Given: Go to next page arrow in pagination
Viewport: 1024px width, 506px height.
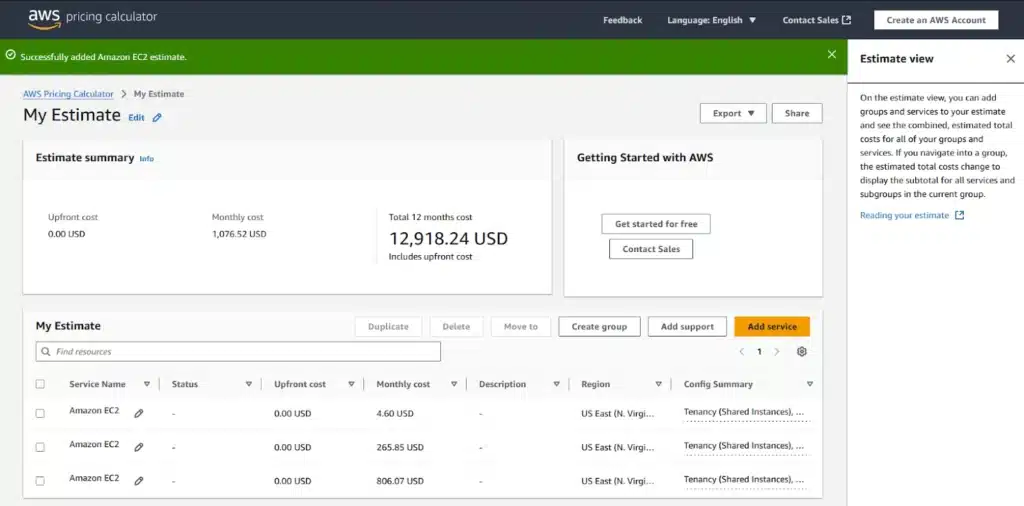Looking at the screenshot, I should coord(776,351).
